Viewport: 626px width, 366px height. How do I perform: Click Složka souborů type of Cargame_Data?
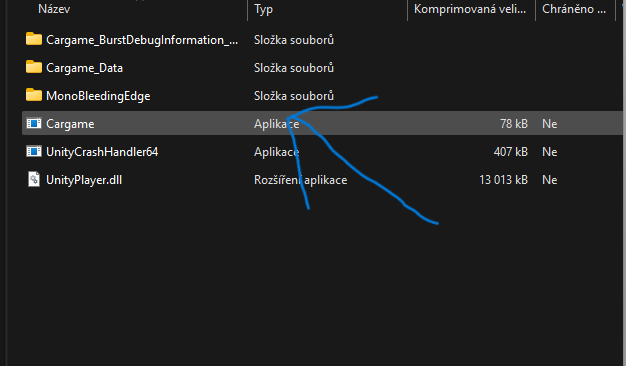pos(294,68)
